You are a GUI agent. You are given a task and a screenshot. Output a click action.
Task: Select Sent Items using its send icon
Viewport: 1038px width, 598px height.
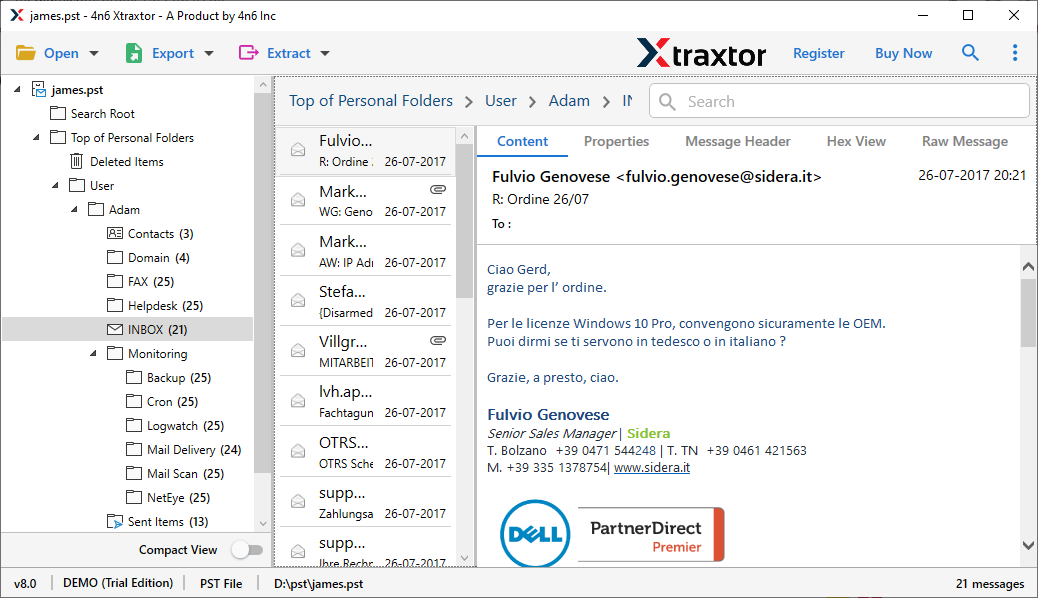click(116, 521)
